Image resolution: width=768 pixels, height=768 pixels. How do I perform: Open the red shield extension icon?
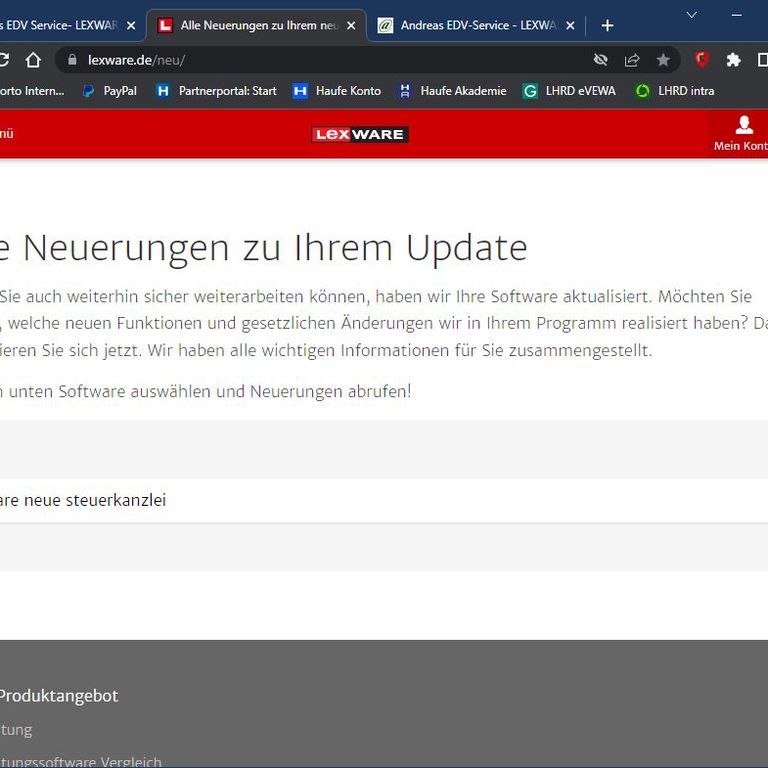click(x=702, y=60)
